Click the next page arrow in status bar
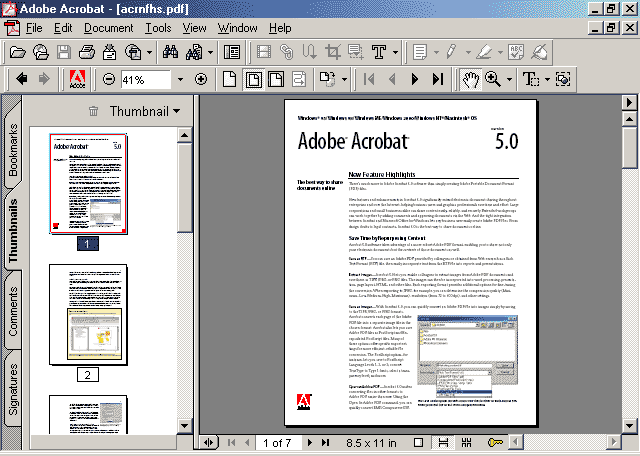 pos(310,443)
